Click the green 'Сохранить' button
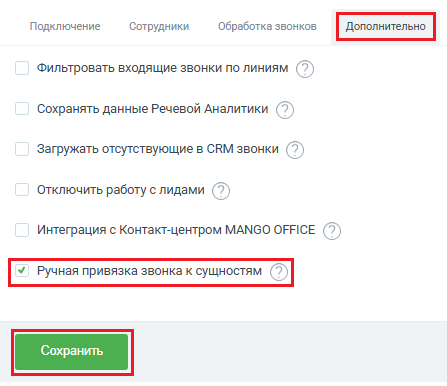This screenshot has height=386, width=447. click(x=72, y=352)
